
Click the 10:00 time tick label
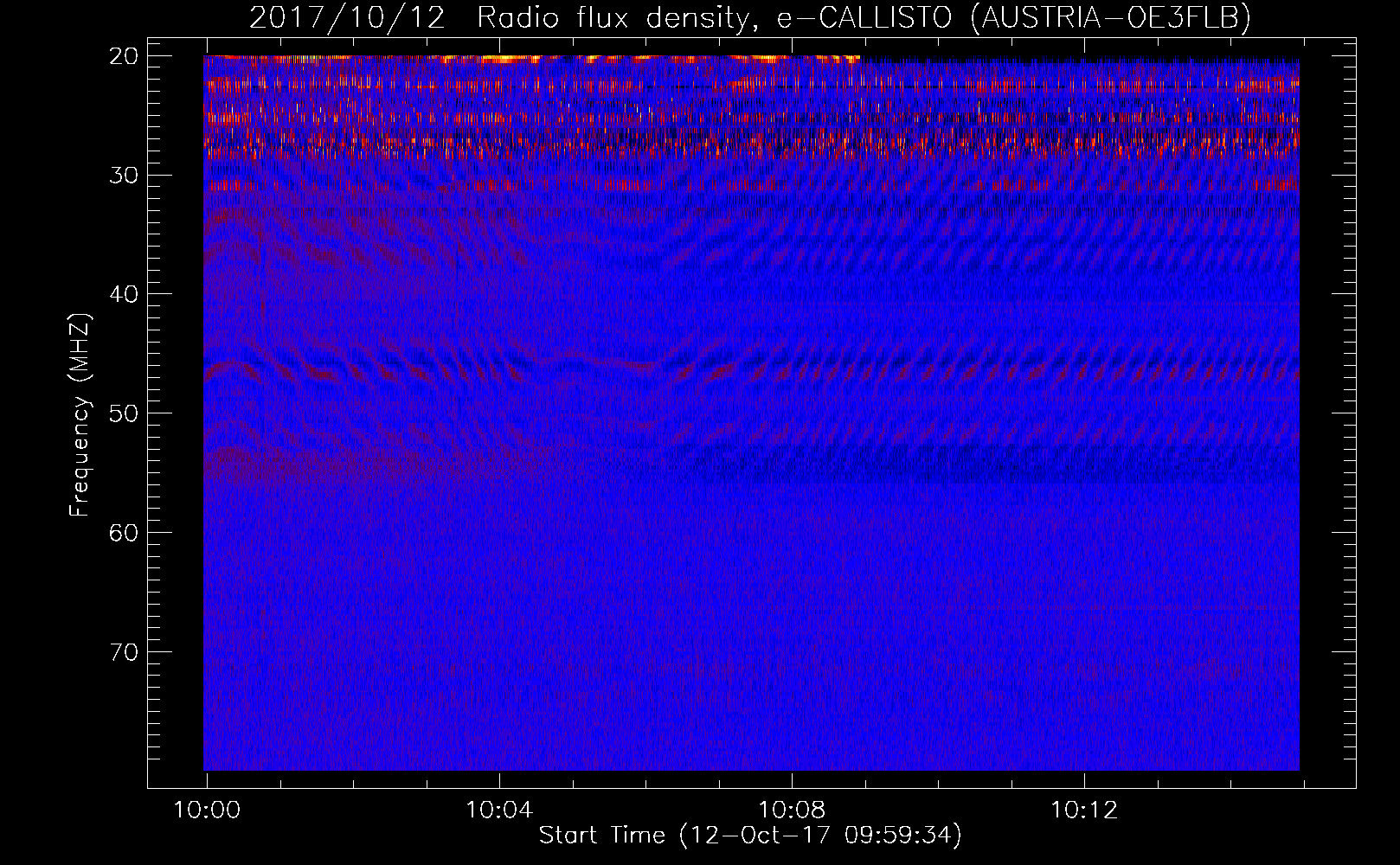tap(207, 811)
